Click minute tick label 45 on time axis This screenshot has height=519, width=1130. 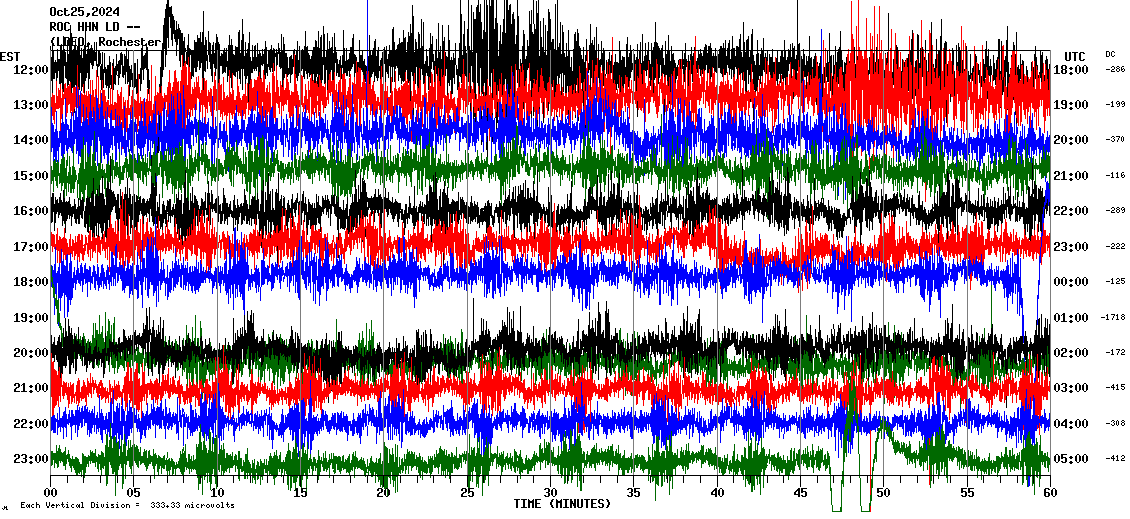click(800, 493)
